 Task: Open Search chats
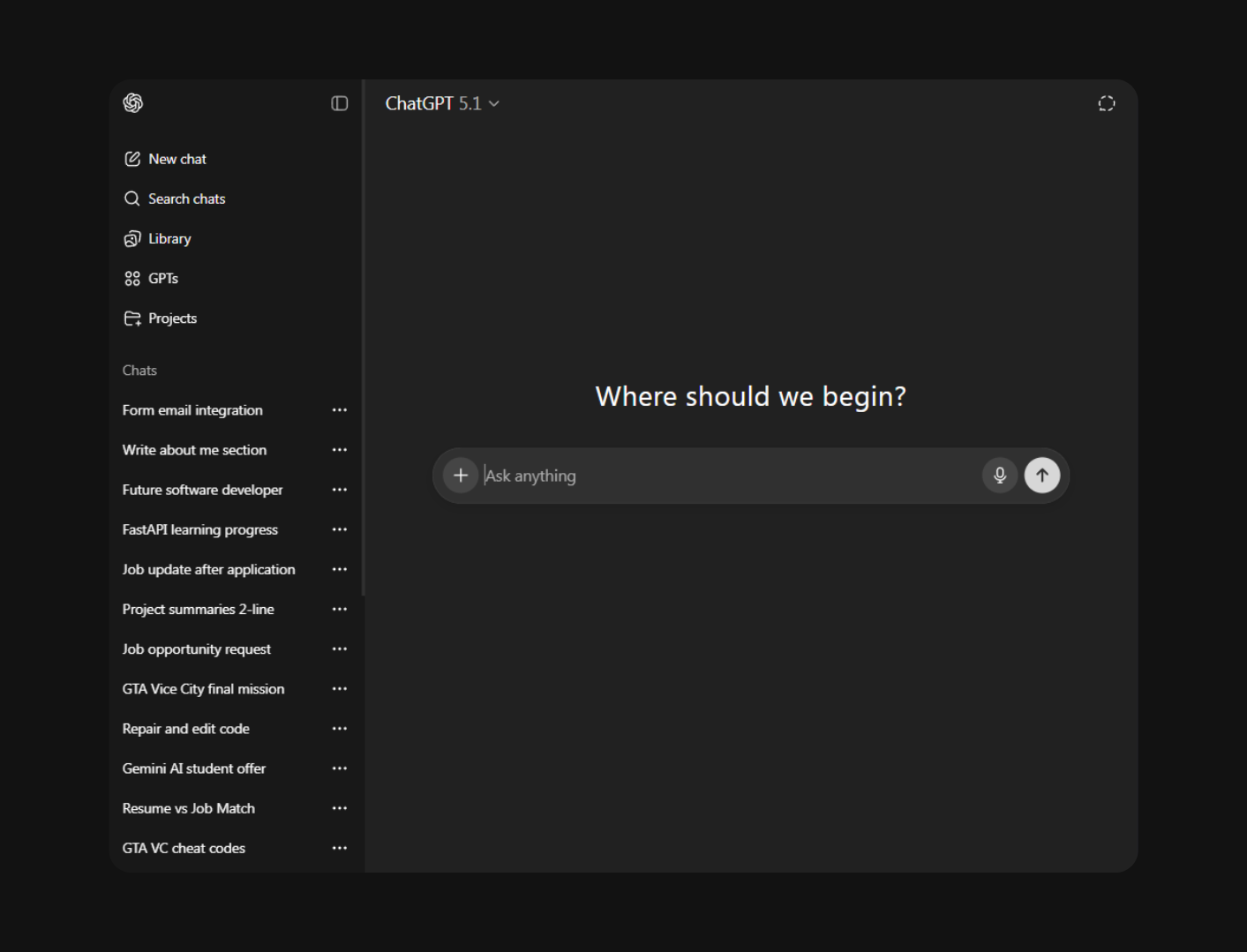pyautogui.click(x=186, y=199)
